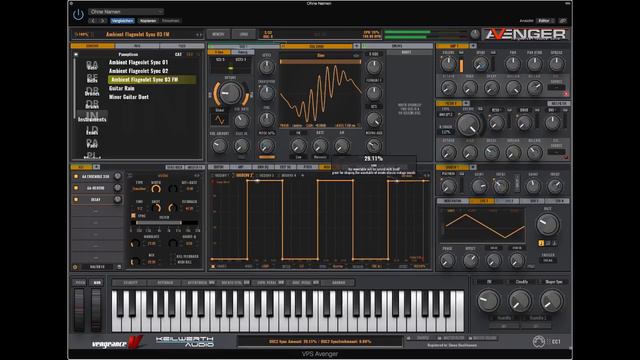Viewport: 640px width, 360px height.
Task: Select preset Minor Guitar Duet
Action: pos(129,97)
